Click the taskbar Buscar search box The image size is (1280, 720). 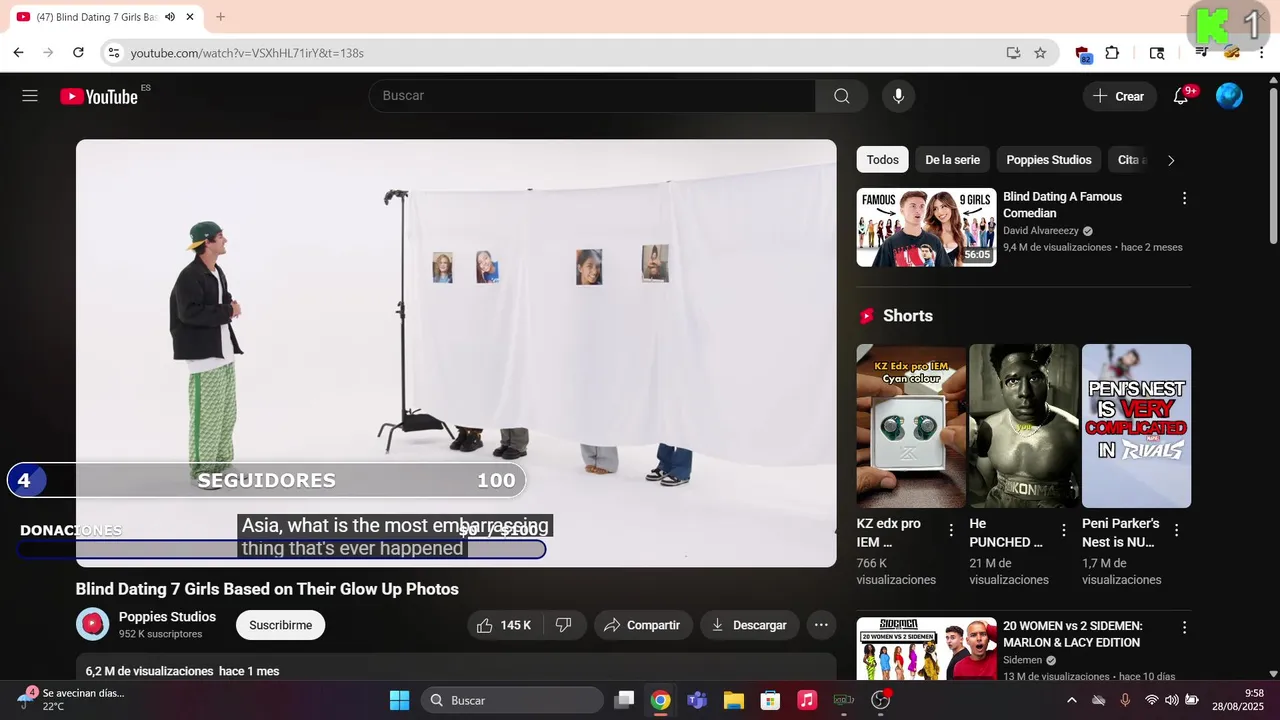(512, 700)
